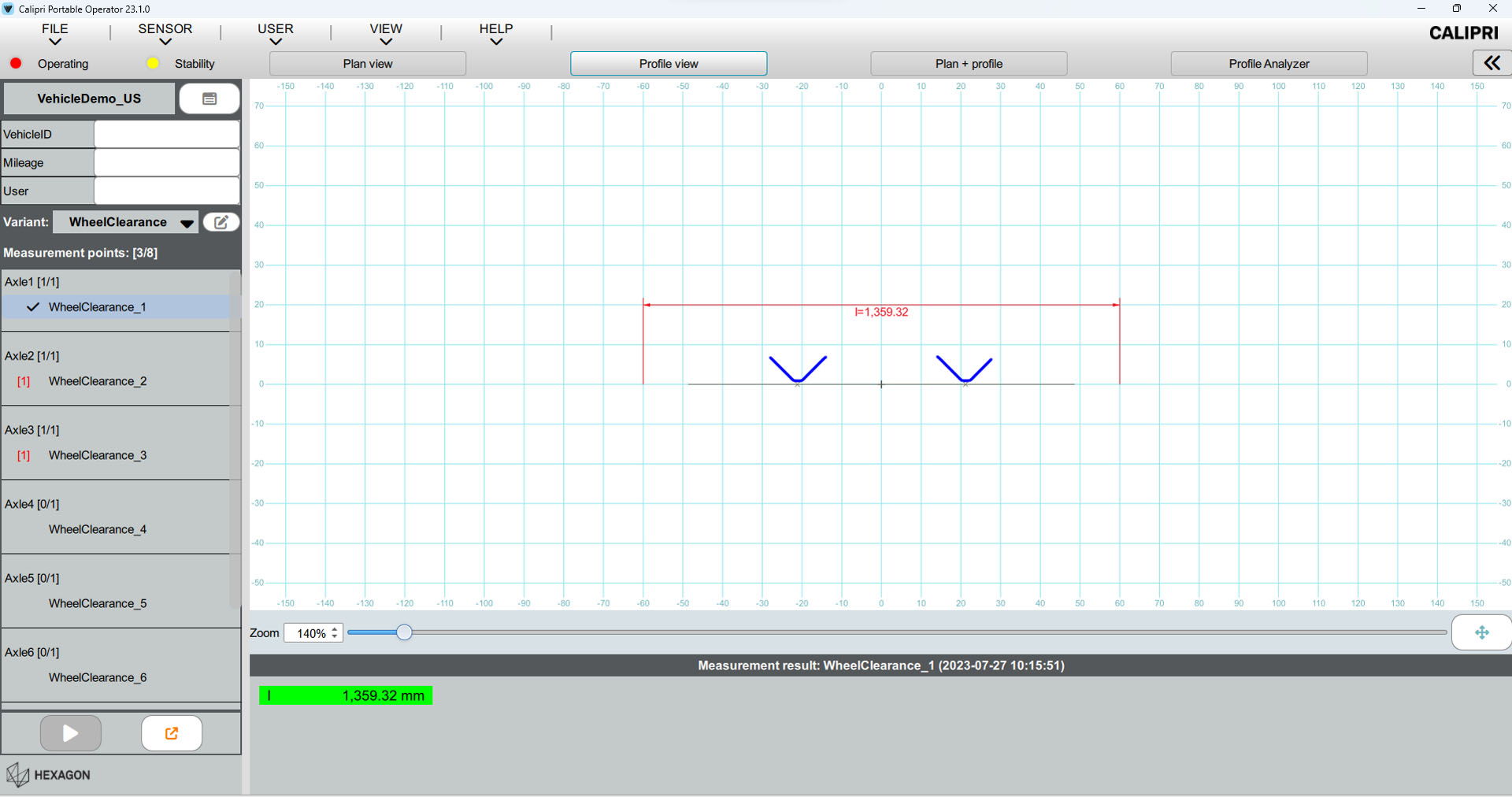The width and height of the screenshot is (1512, 797).
Task: Click the l=1,359.32 dimension label
Action: pyautogui.click(x=881, y=313)
